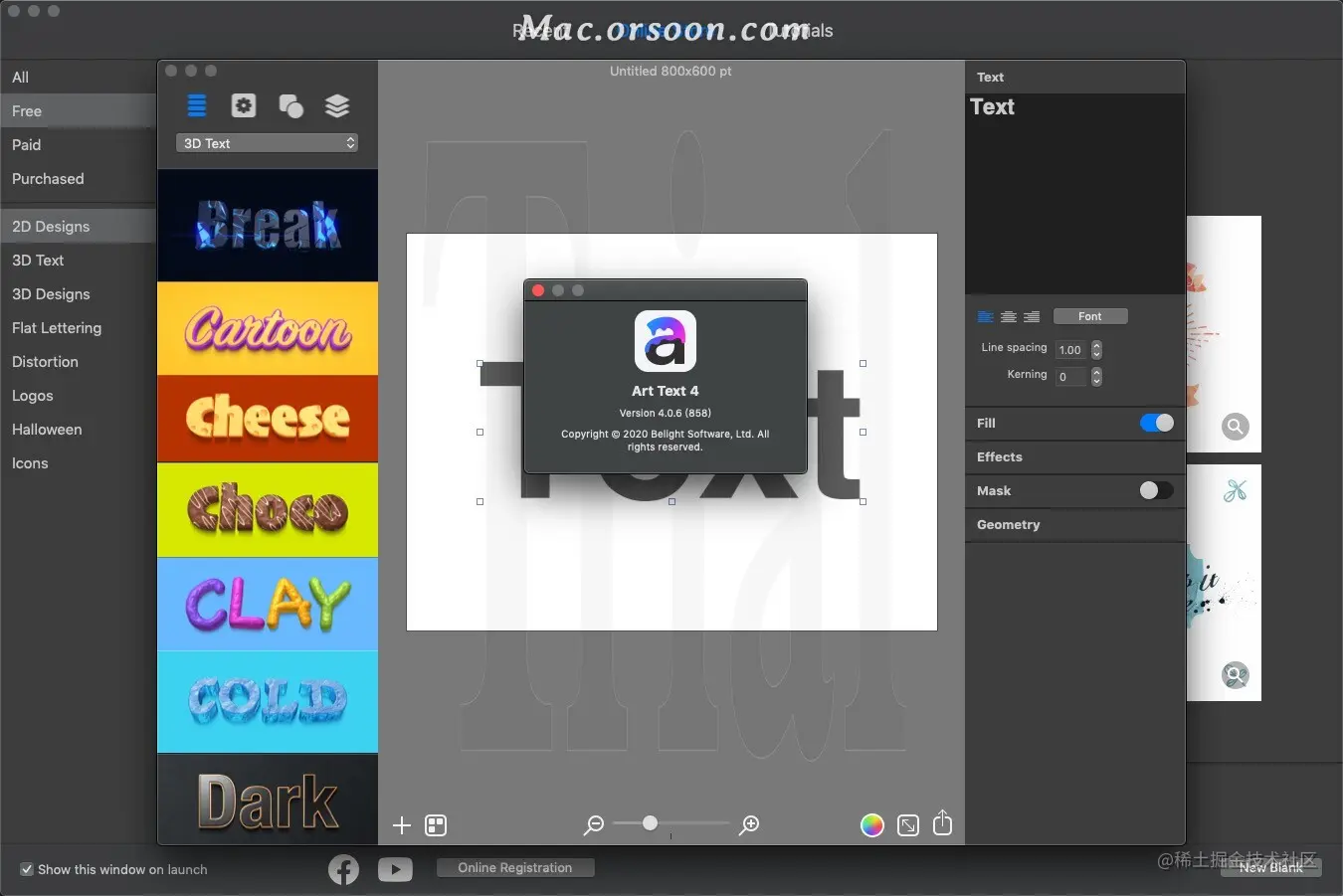Select Halloween in sidebar
The image size is (1343, 896).
tap(78, 430)
